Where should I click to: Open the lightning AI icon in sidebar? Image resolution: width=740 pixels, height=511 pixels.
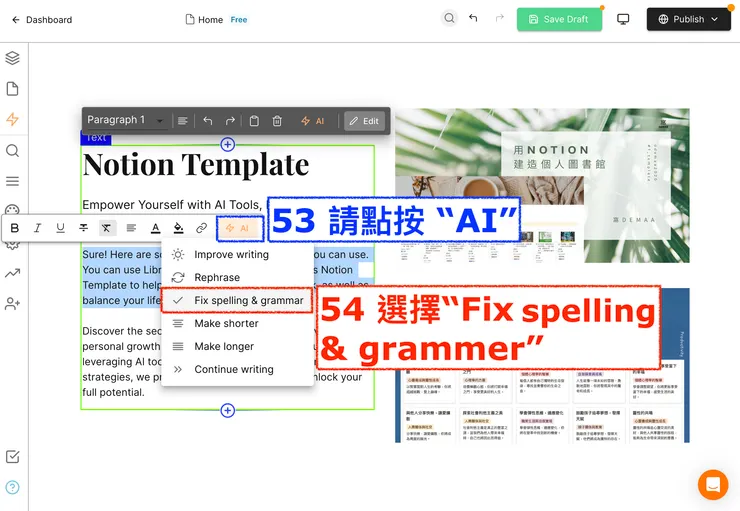[x=13, y=119]
